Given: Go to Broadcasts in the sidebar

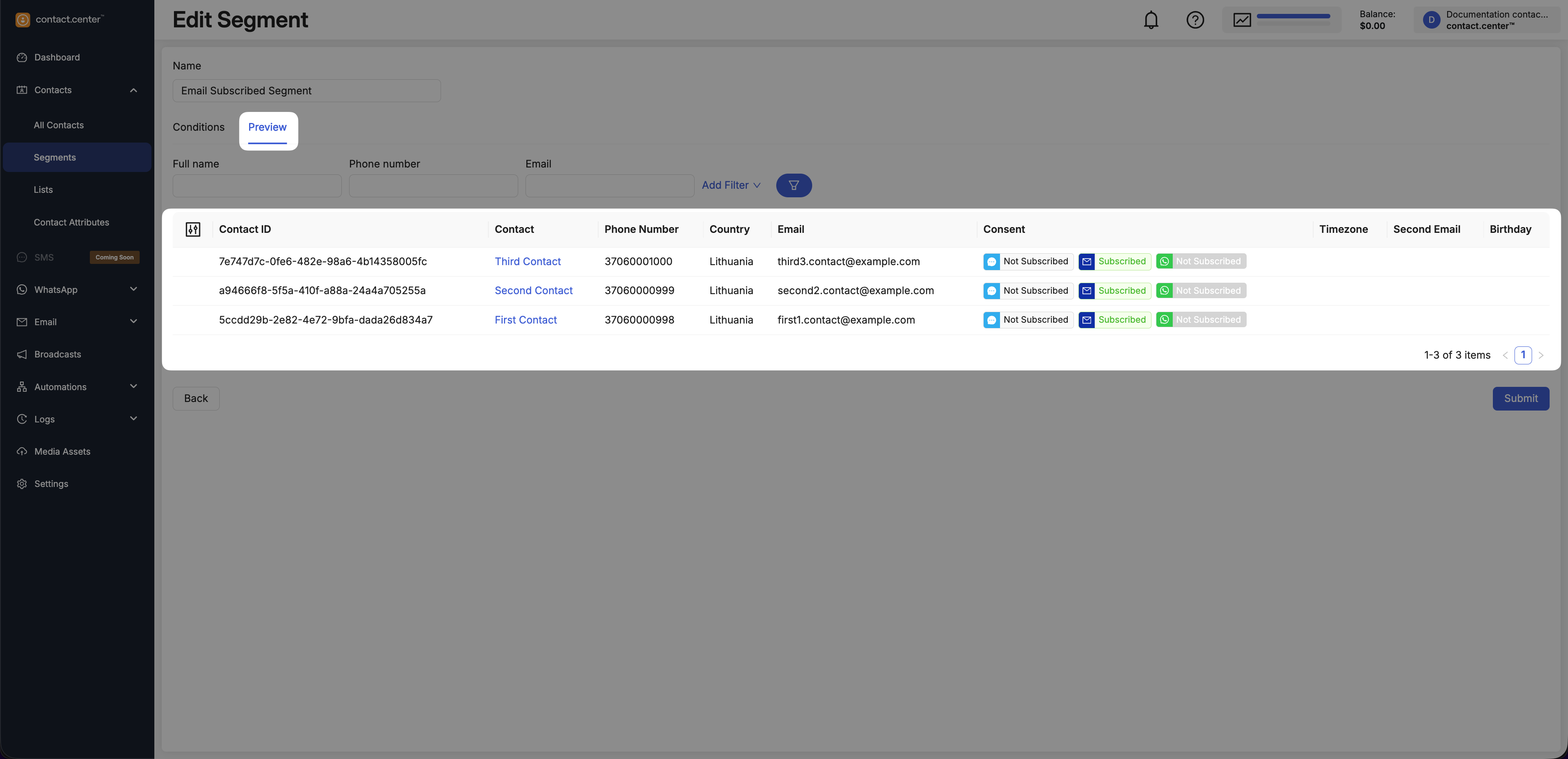Looking at the screenshot, I should pyautogui.click(x=57, y=354).
